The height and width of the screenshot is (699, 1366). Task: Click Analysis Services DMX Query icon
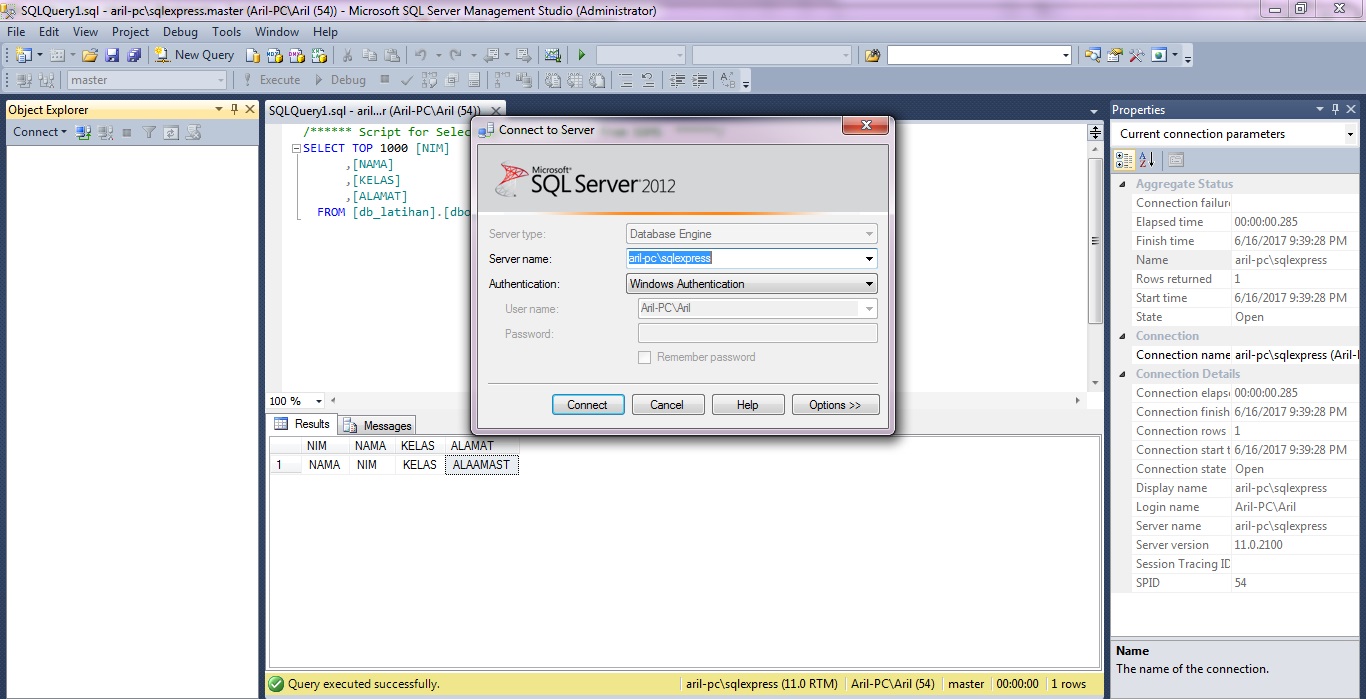tap(297, 55)
